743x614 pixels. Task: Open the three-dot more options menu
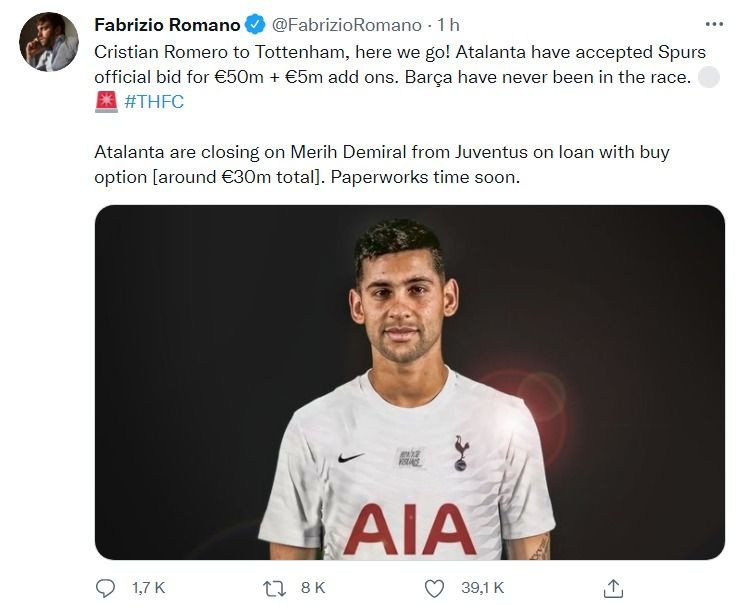(713, 24)
